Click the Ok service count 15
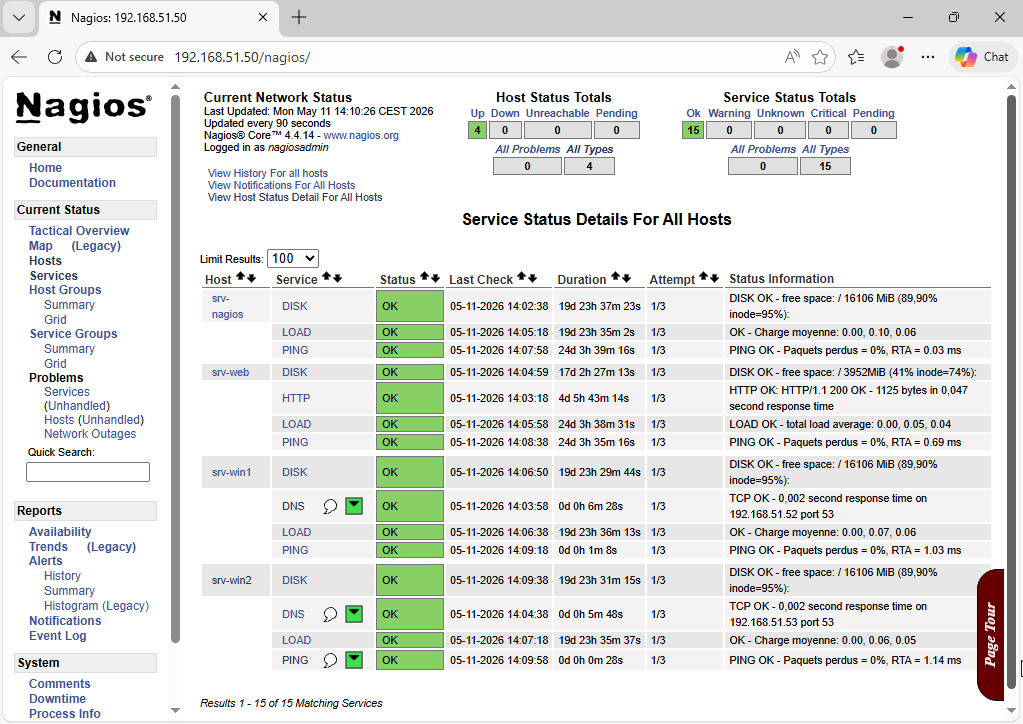 693,130
